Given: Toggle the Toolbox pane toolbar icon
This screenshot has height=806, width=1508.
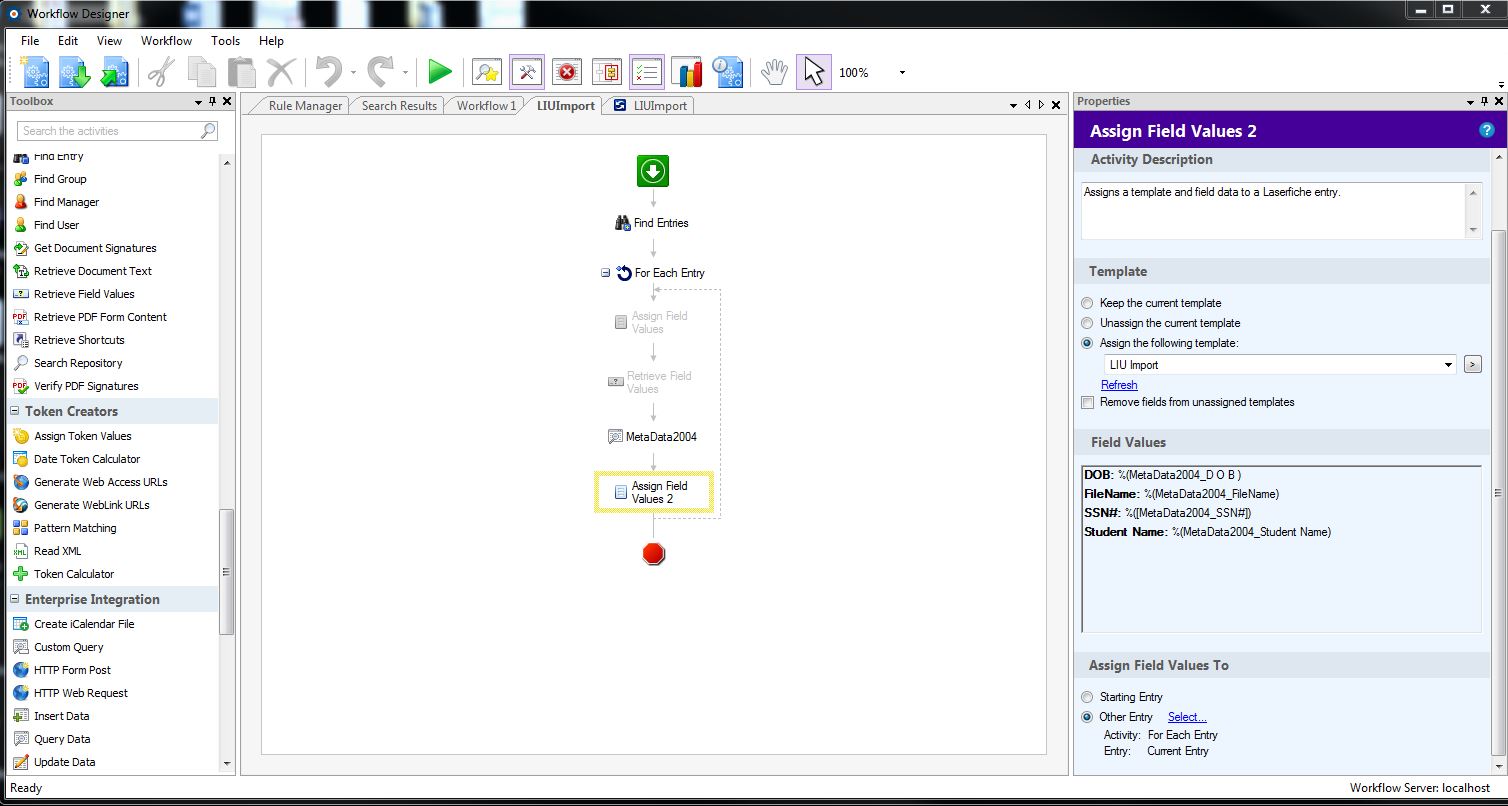Looking at the screenshot, I should tap(527, 72).
